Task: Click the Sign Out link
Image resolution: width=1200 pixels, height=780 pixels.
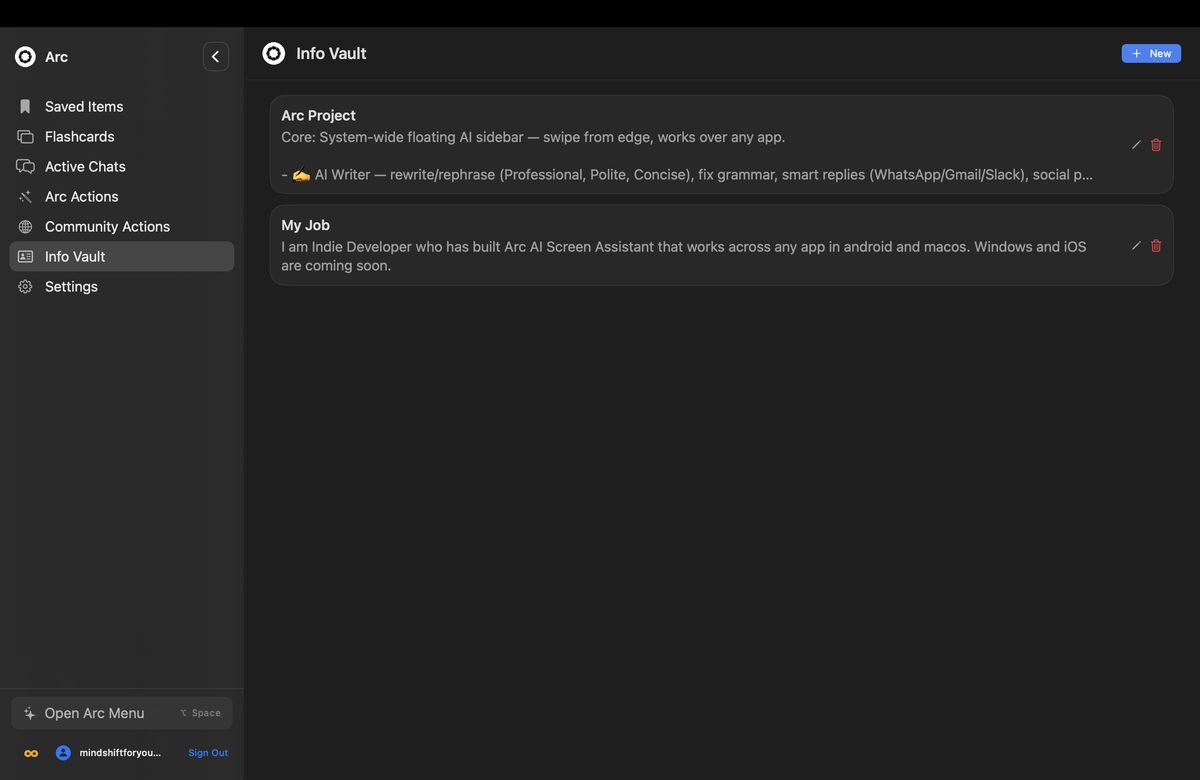Action: click(x=208, y=753)
